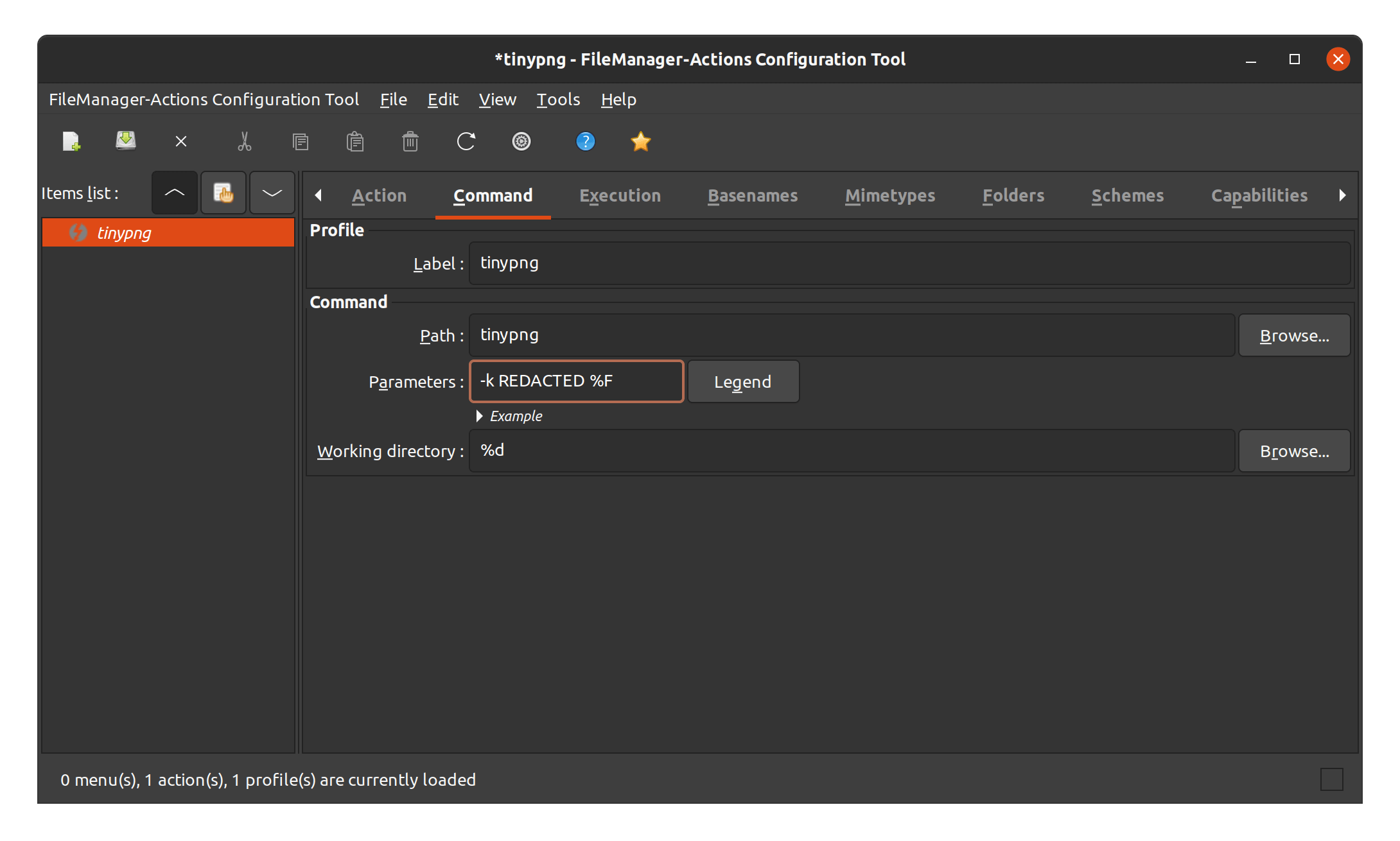Screen dimensions: 1400x841
Task: Delete the selected item via trash icon
Action: click(410, 141)
